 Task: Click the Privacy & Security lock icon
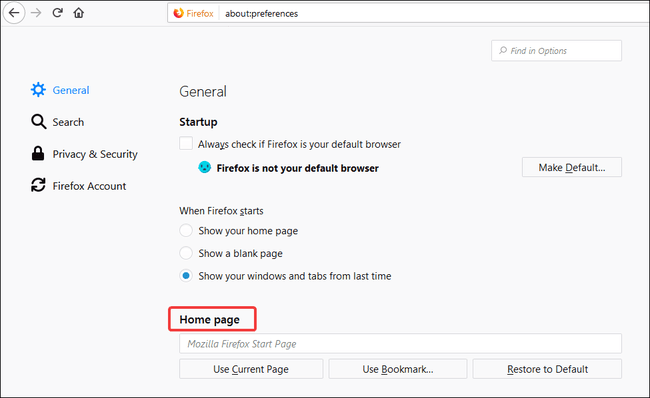click(38, 153)
